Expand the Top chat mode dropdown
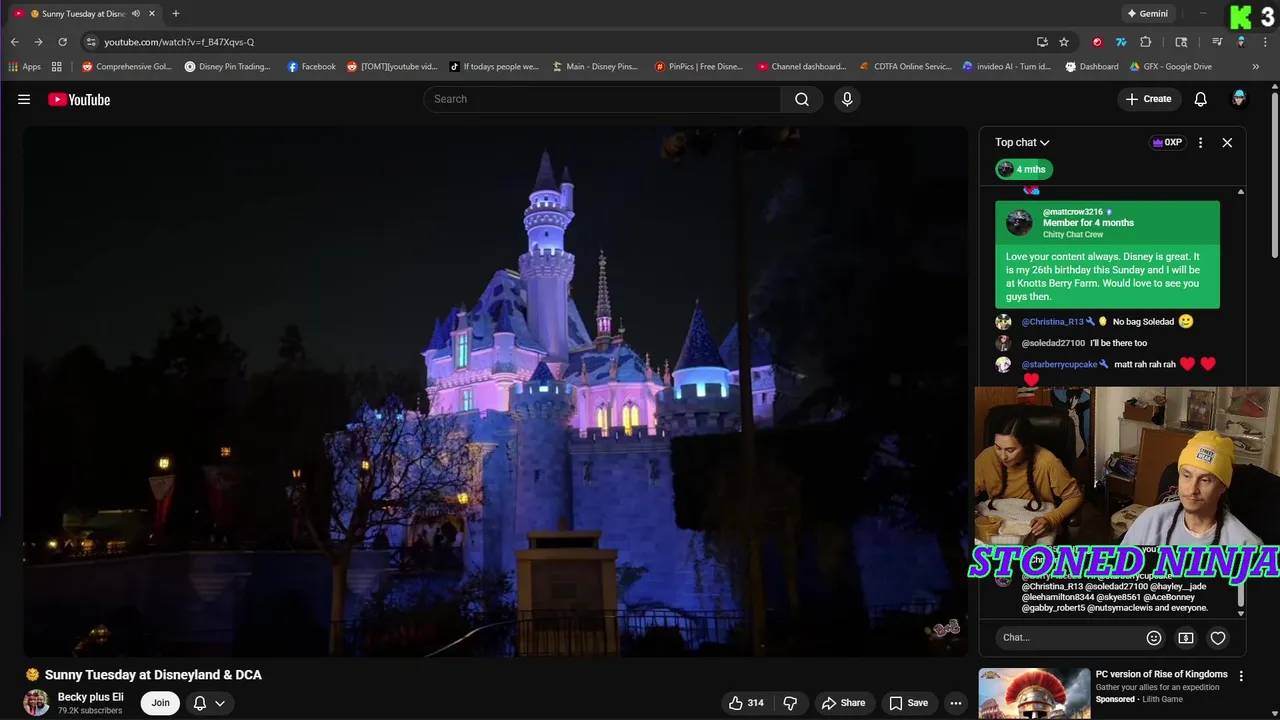 (x=1022, y=142)
